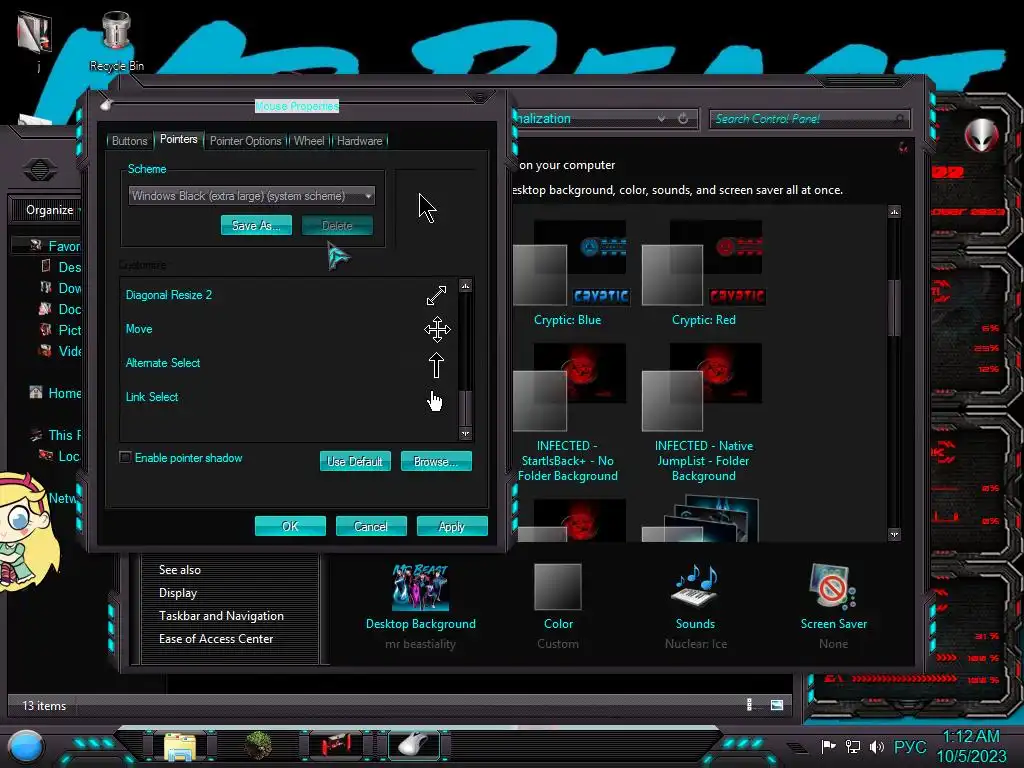The height and width of the screenshot is (768, 1024).
Task: Switch to the Buttons tab
Action: pyautogui.click(x=129, y=140)
